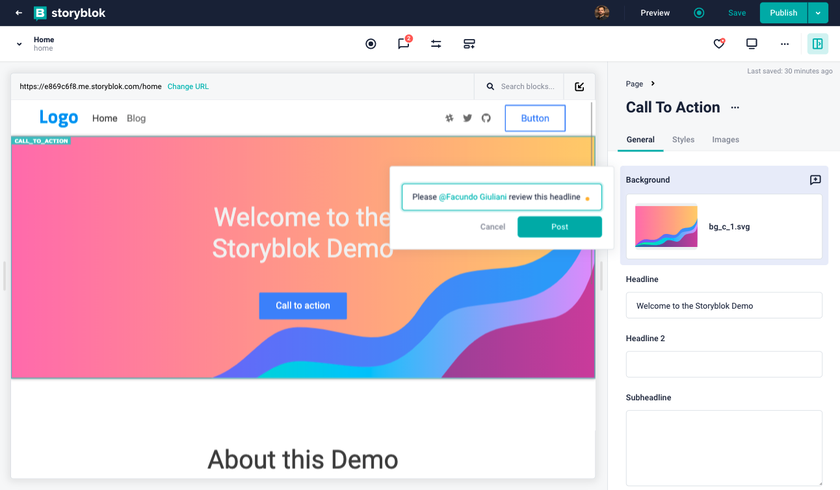Screen dimensions: 840x490
Task: Click the GitHub icon in preview navbar
Action: pos(486,118)
